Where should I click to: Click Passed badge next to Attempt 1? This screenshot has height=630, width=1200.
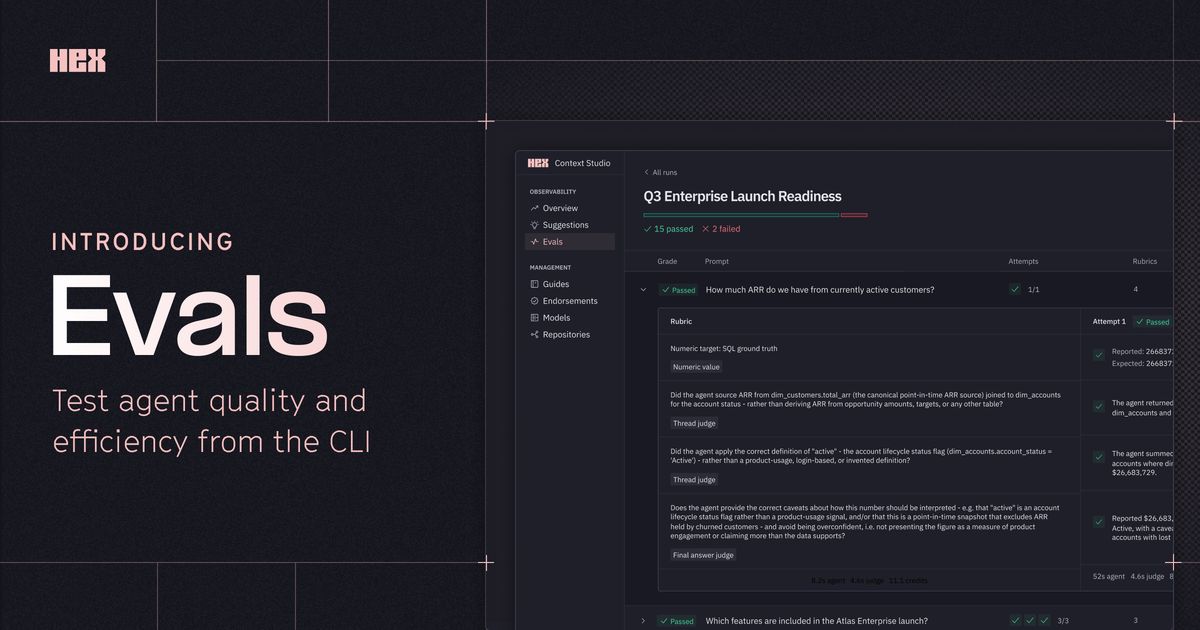pos(1153,322)
